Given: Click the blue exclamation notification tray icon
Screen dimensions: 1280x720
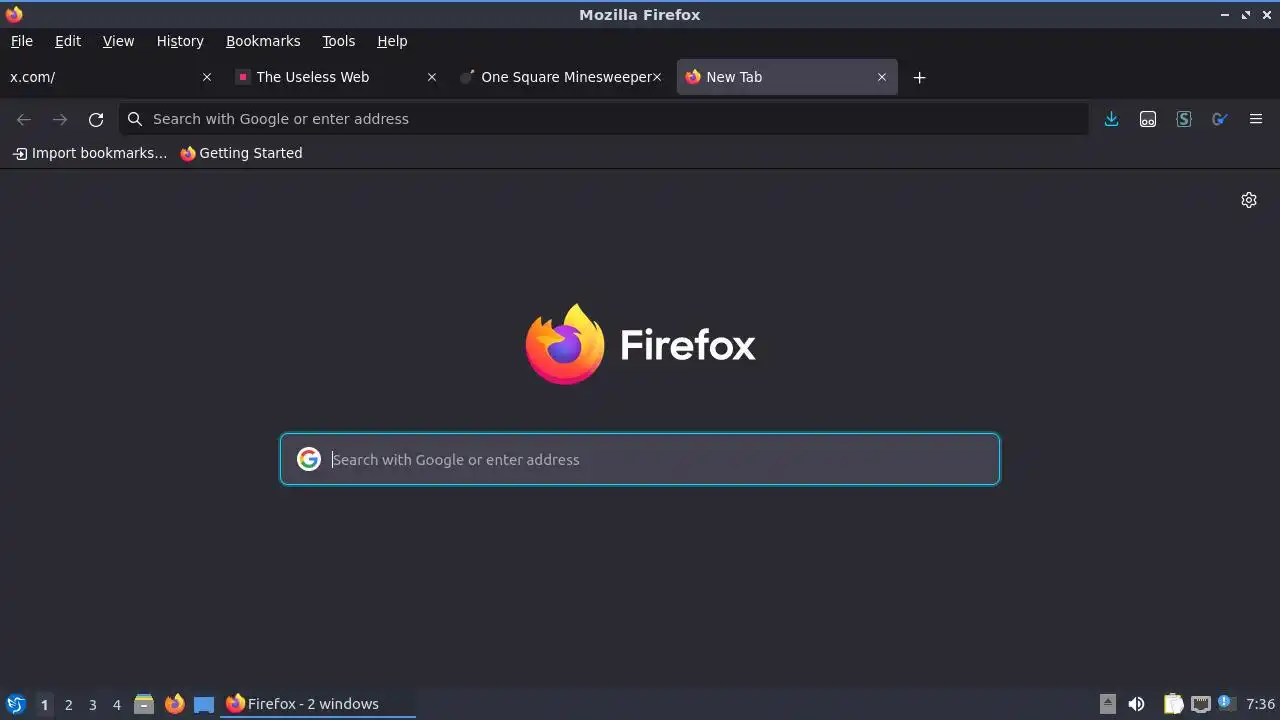Looking at the screenshot, I should 1226,703.
